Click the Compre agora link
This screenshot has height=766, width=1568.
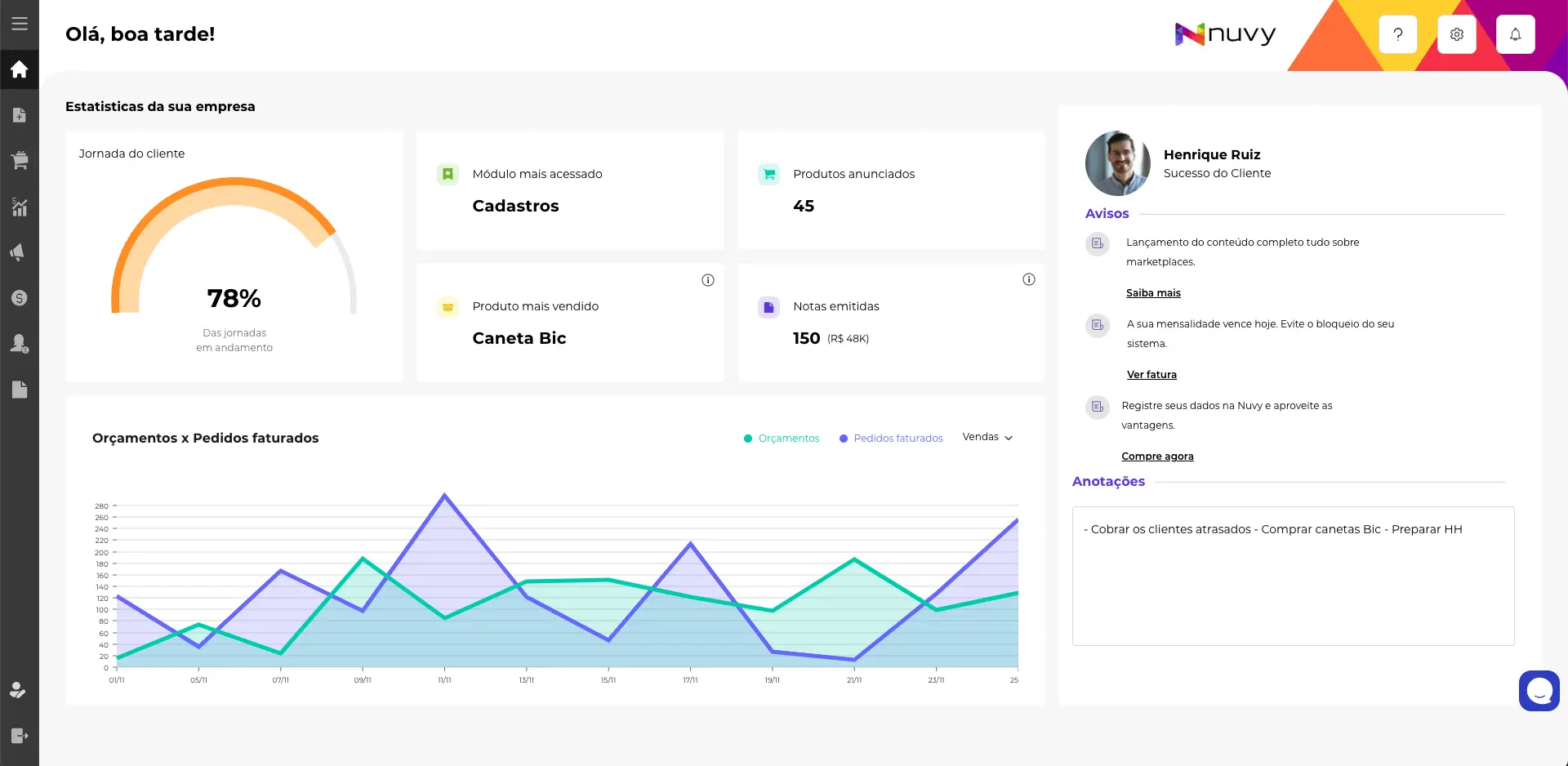(1157, 456)
